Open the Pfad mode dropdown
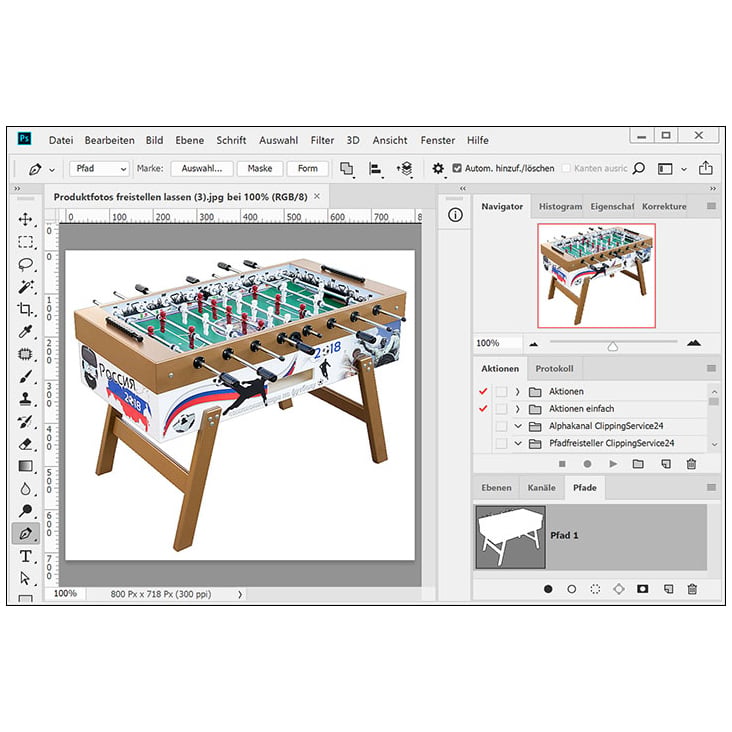 99,169
